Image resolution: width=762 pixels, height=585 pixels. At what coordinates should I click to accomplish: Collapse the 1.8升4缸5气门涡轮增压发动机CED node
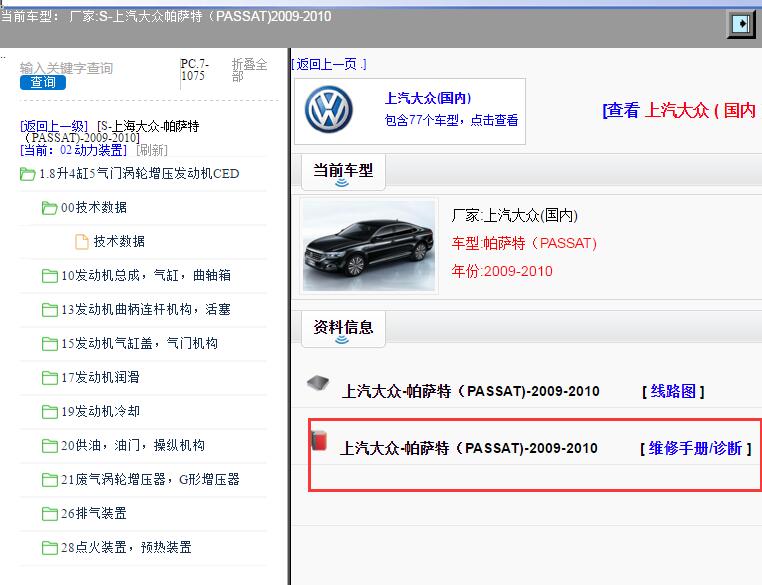tap(139, 173)
